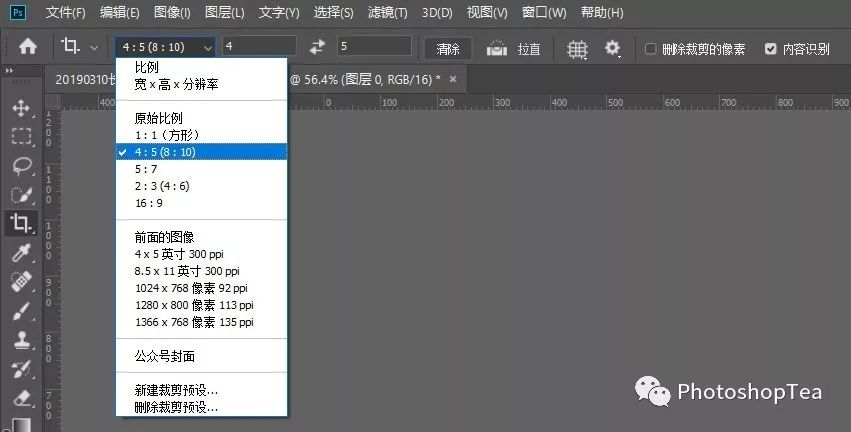Viewport: 851px width, 432px height.
Task: Uncheck 内容识别 checkbox
Action: (x=770, y=49)
